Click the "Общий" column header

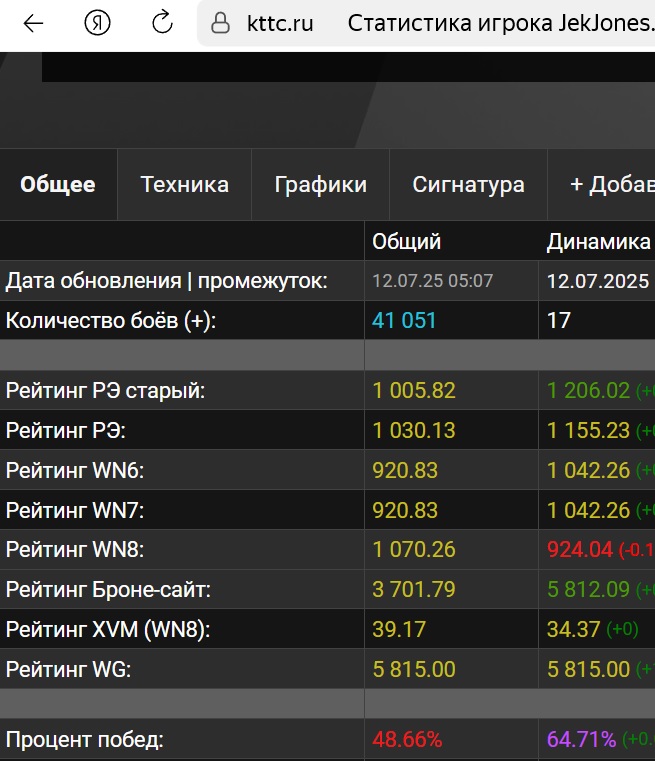click(406, 241)
